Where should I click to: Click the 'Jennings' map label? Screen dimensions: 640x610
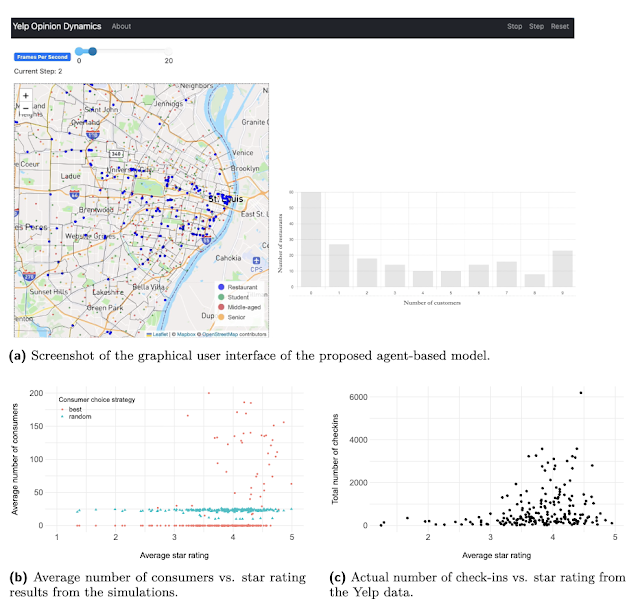(x=168, y=104)
